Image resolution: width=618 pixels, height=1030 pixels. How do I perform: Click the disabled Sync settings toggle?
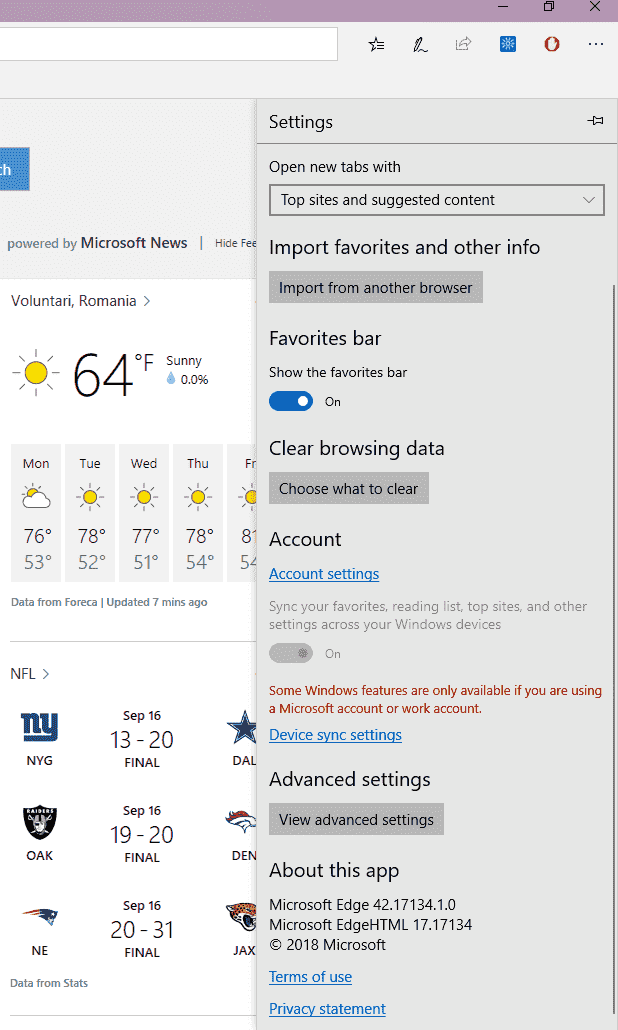coord(291,654)
